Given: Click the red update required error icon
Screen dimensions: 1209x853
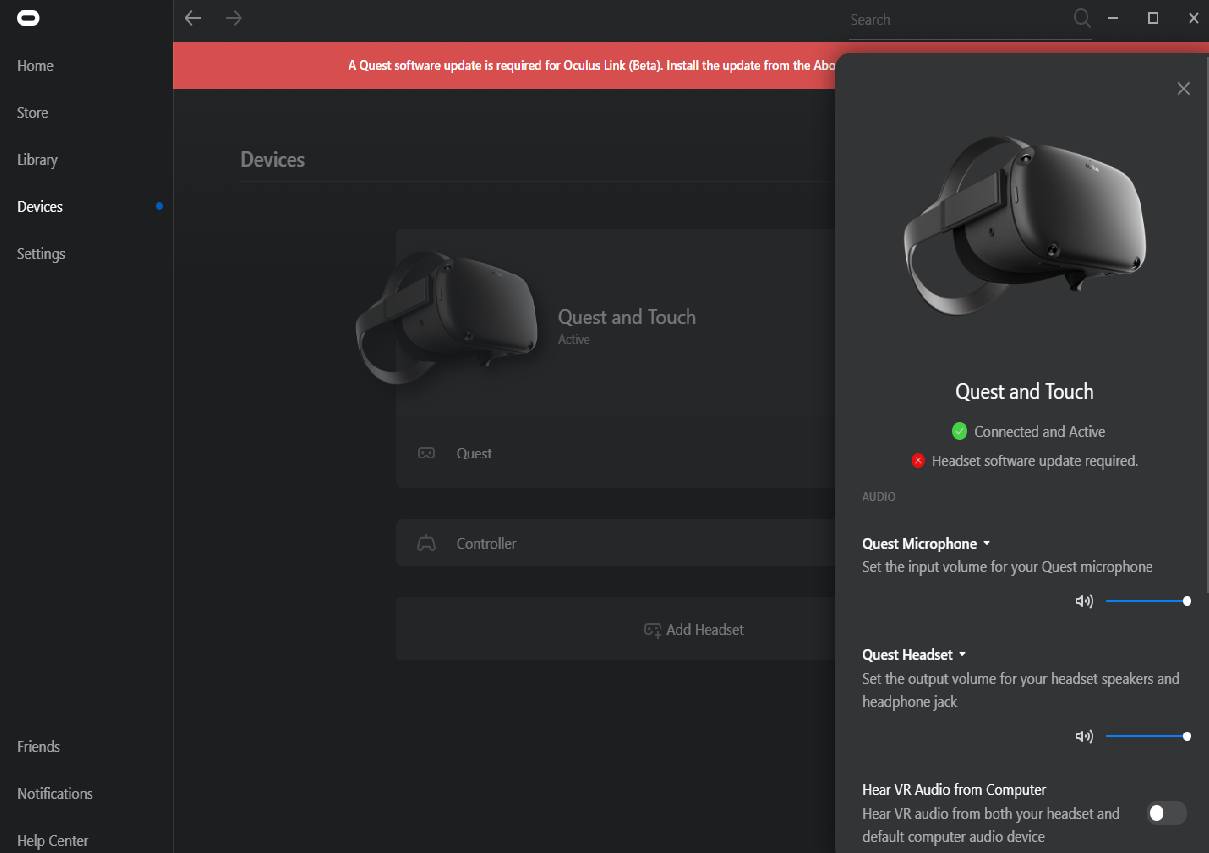Looking at the screenshot, I should (x=918, y=461).
